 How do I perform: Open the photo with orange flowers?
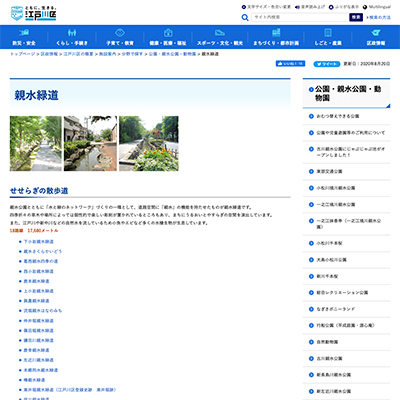tap(149, 143)
